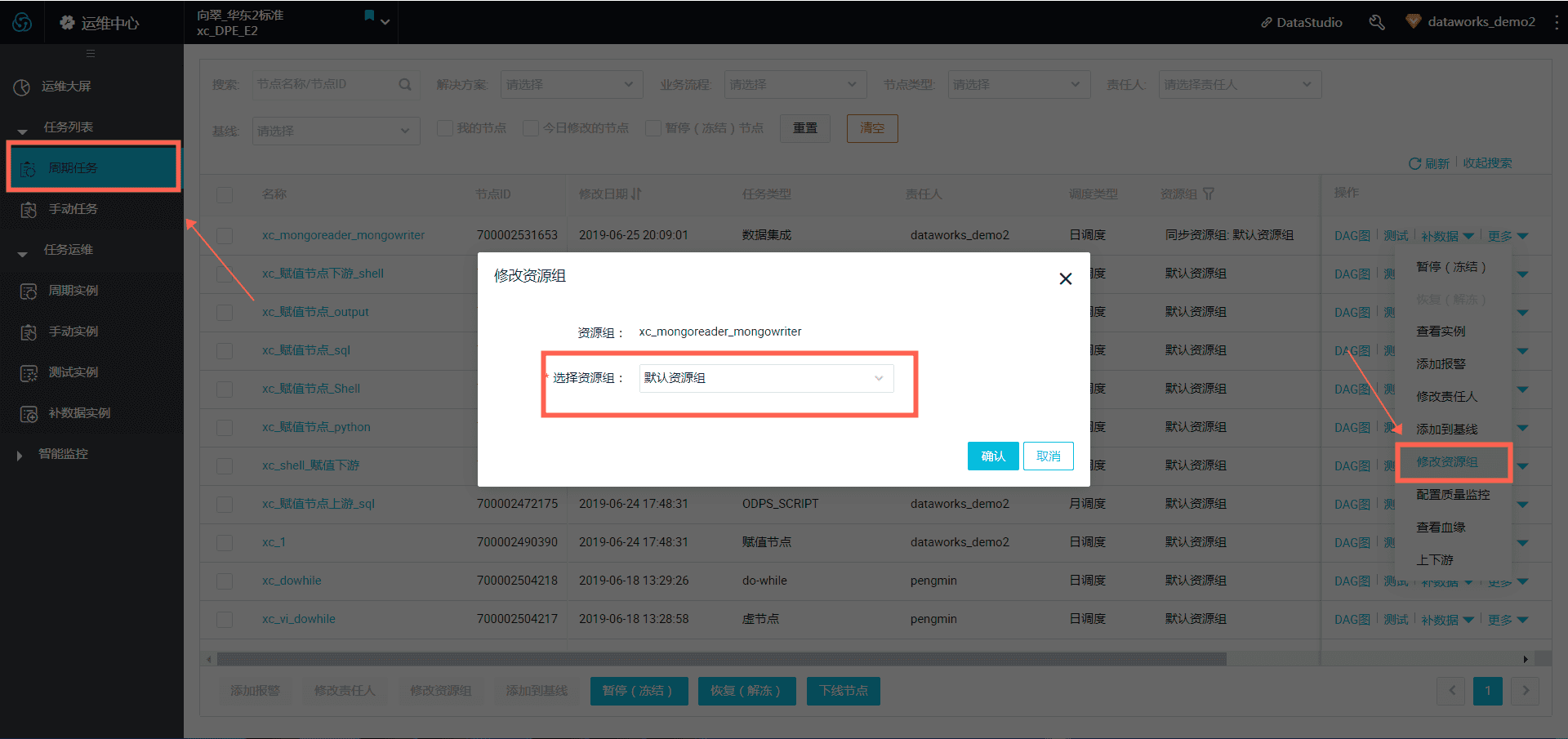Open the xc_dowhile task link
The width and height of the screenshot is (1568, 739).
(292, 580)
